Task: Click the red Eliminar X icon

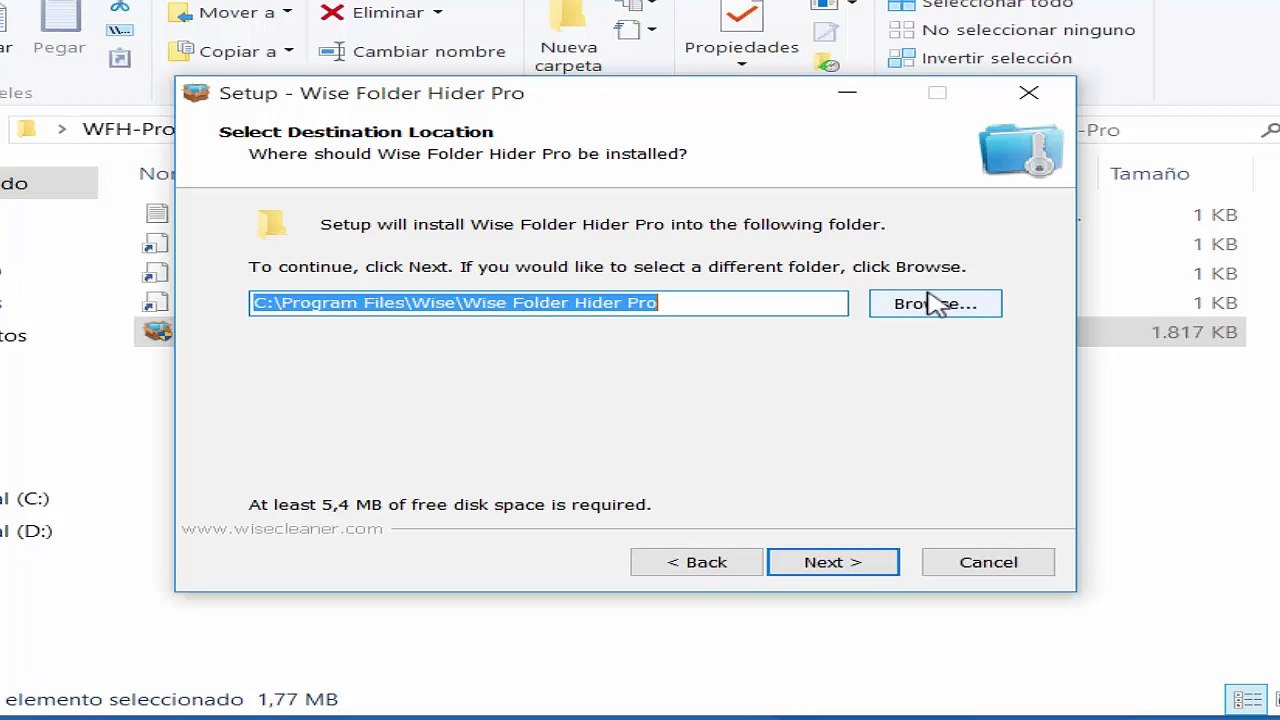Action: [x=332, y=13]
